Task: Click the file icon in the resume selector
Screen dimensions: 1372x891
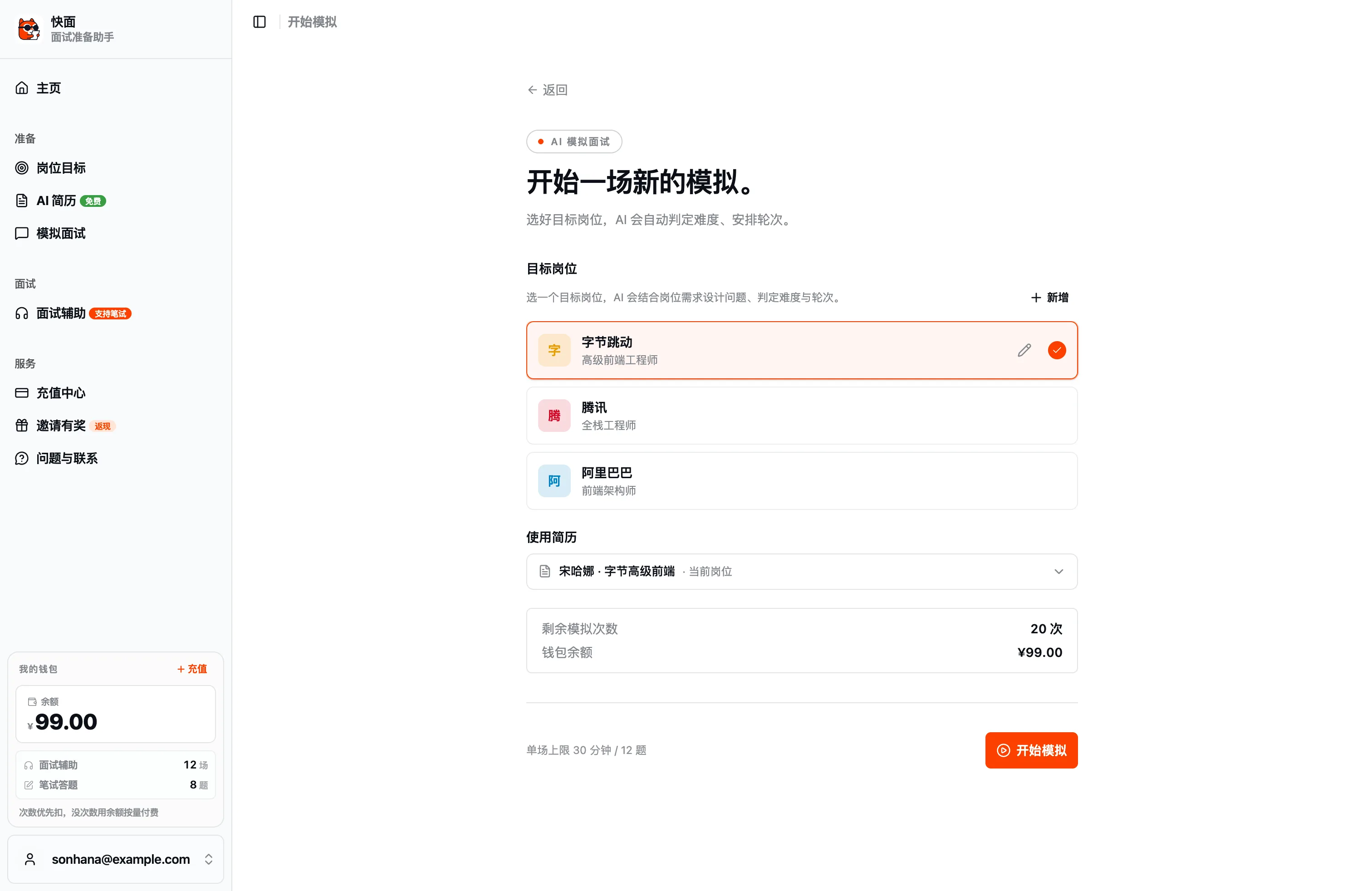Action: [x=545, y=572]
